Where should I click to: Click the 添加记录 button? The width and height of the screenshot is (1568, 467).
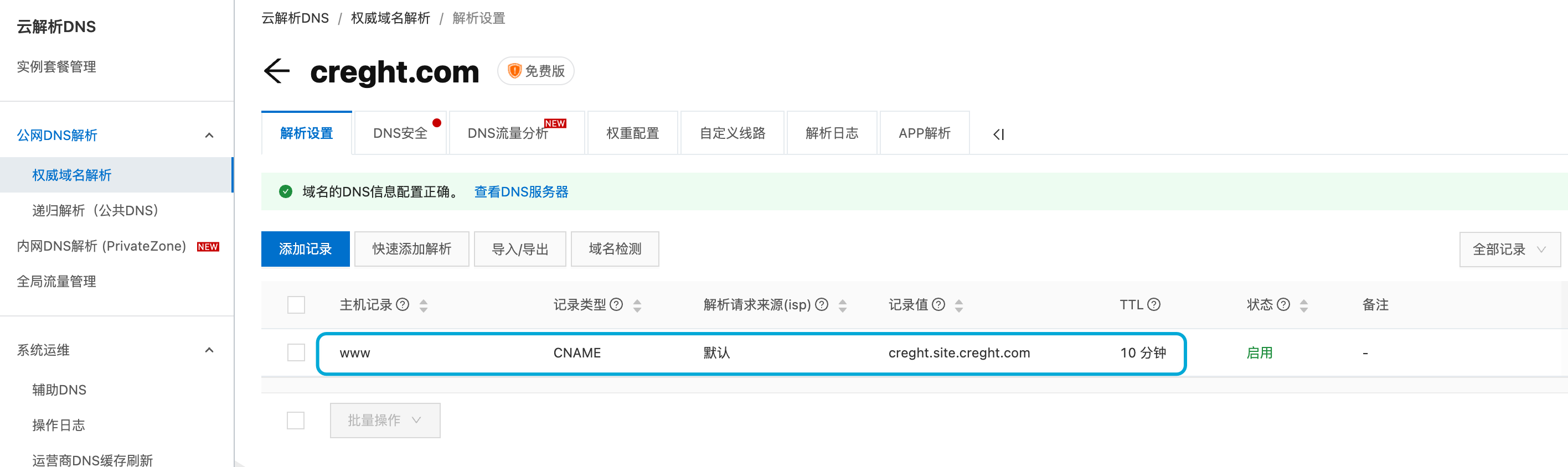pos(306,248)
